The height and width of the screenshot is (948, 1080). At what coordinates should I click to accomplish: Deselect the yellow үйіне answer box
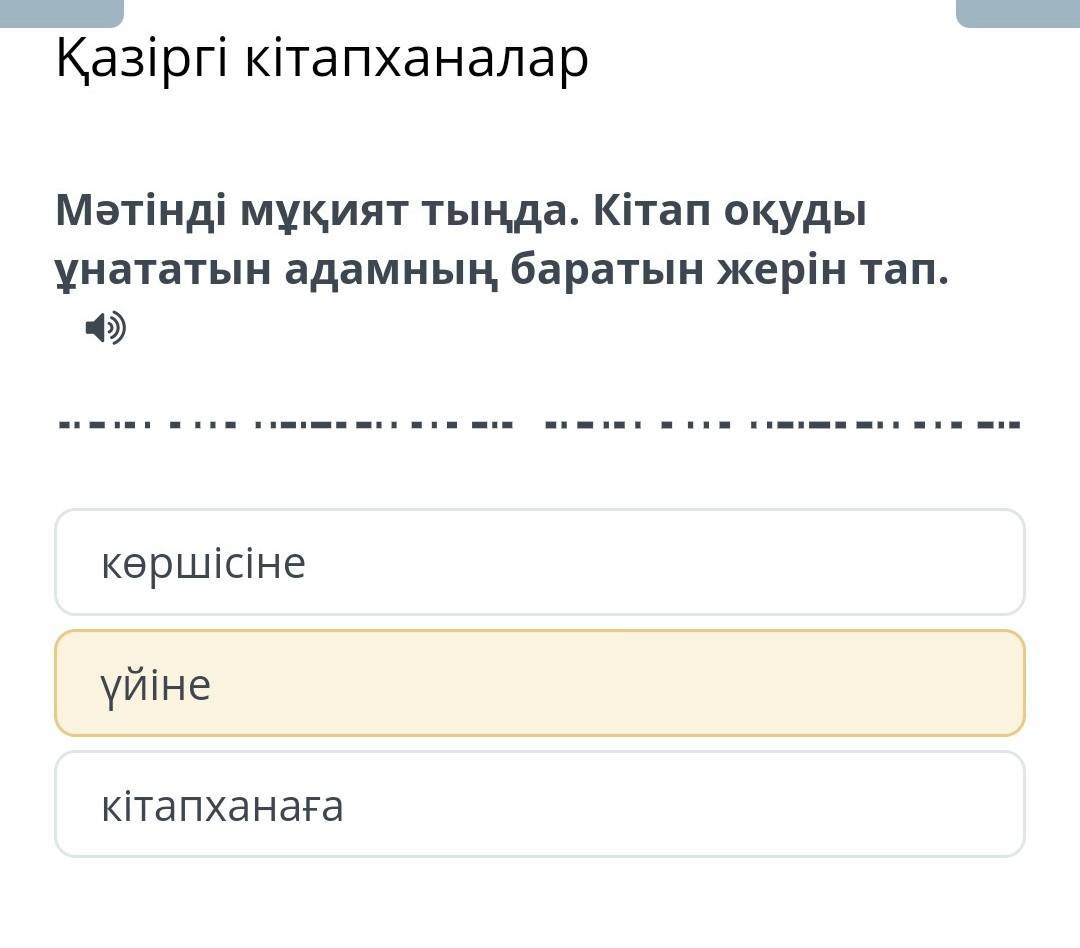pos(540,683)
